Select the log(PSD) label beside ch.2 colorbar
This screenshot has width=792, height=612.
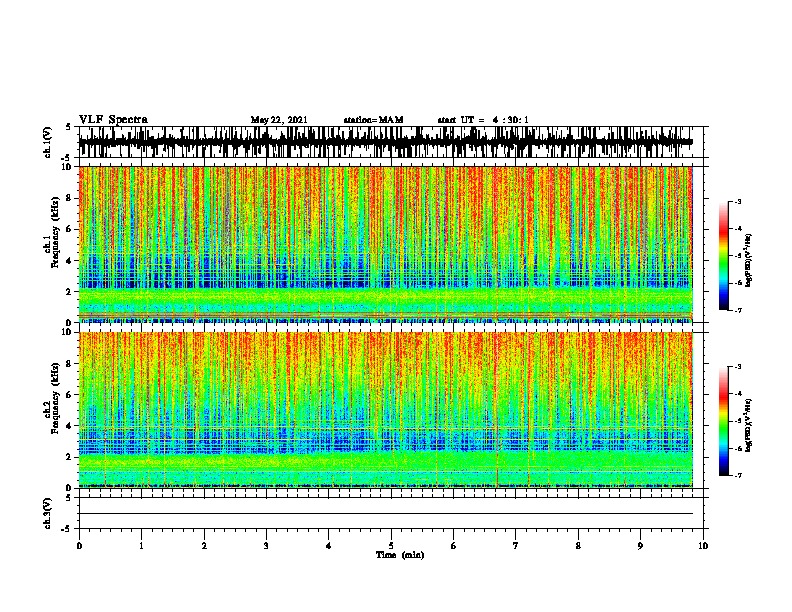point(748,425)
